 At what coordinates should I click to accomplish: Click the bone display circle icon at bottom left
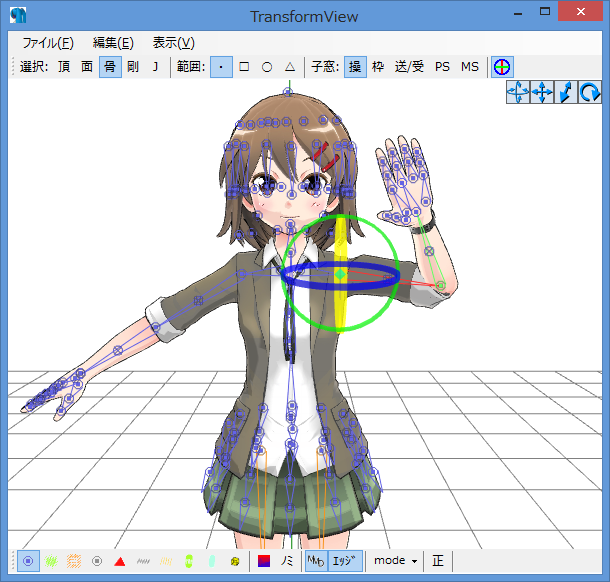pos(28,561)
